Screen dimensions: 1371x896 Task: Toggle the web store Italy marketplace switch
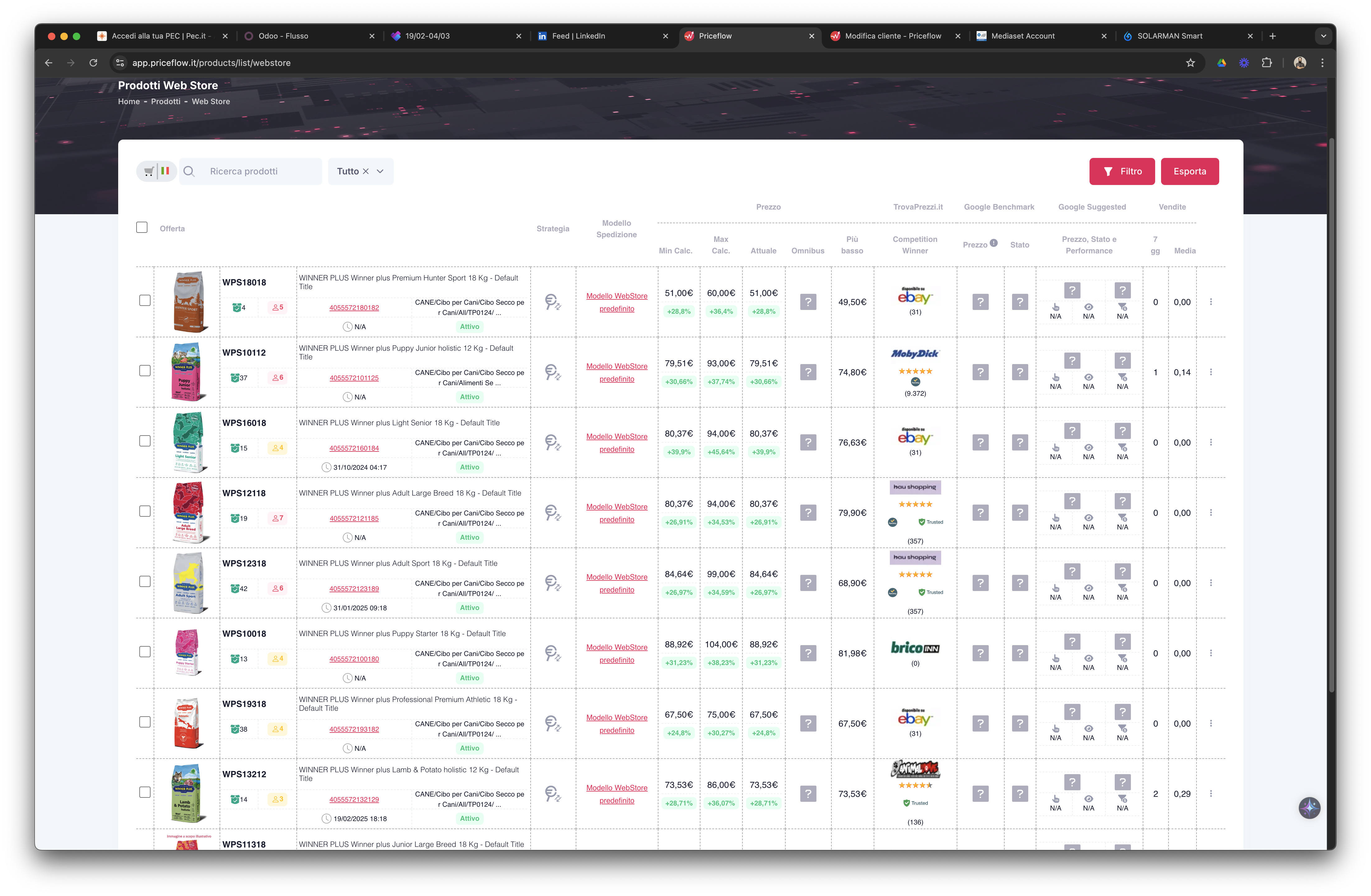click(156, 171)
